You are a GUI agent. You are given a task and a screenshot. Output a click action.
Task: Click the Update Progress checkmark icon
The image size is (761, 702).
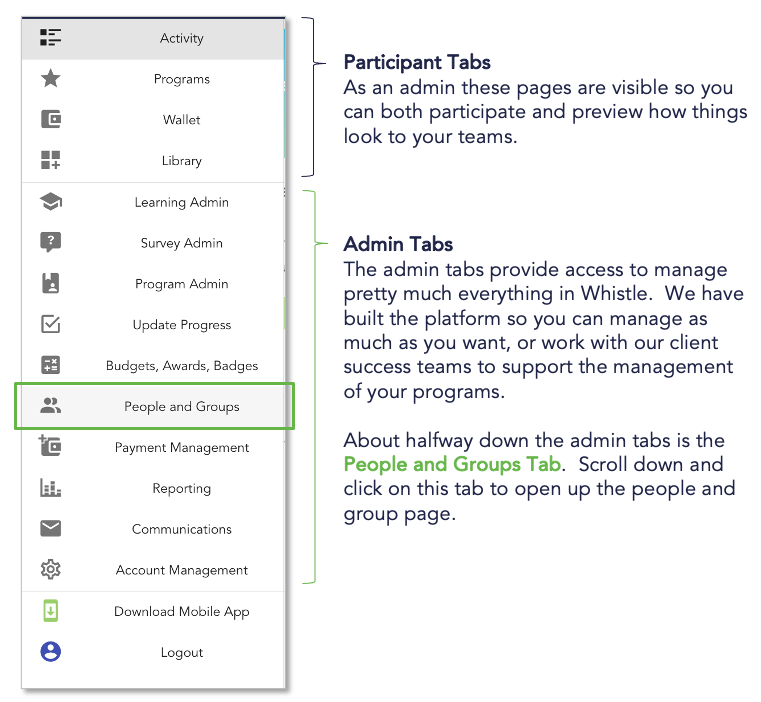click(x=50, y=324)
